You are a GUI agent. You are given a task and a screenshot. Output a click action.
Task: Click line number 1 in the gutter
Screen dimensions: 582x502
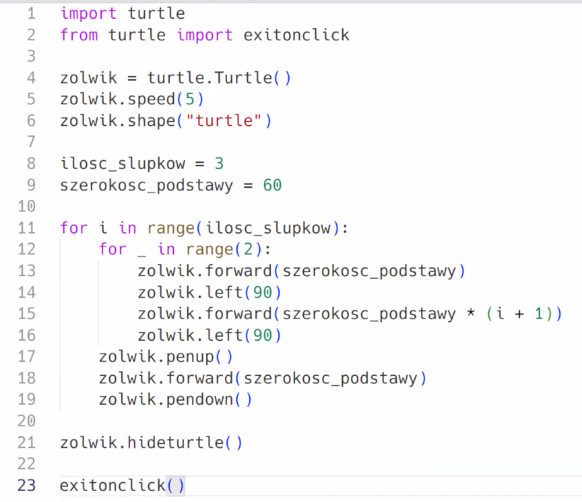32,14
